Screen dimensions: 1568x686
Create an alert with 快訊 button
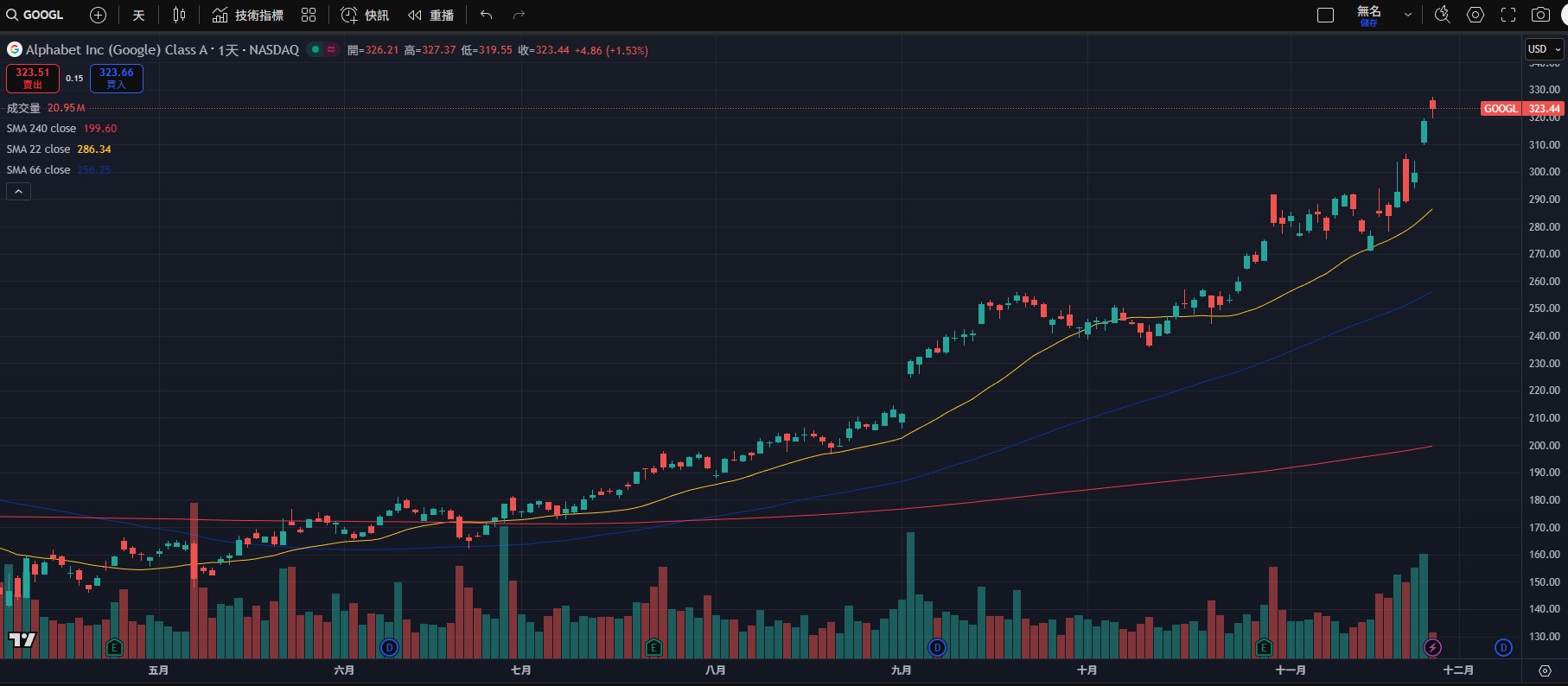point(365,15)
